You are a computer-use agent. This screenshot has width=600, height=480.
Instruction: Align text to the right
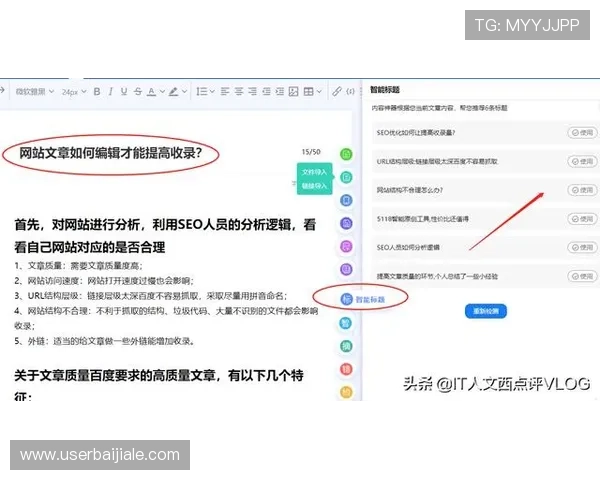[252, 91]
